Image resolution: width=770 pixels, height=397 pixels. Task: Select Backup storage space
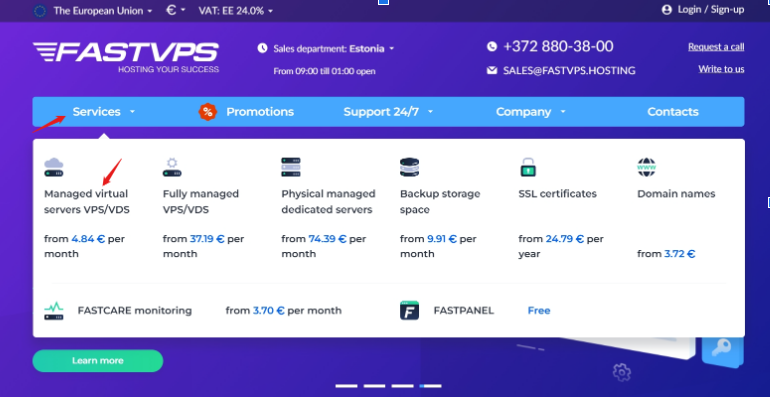(440, 201)
